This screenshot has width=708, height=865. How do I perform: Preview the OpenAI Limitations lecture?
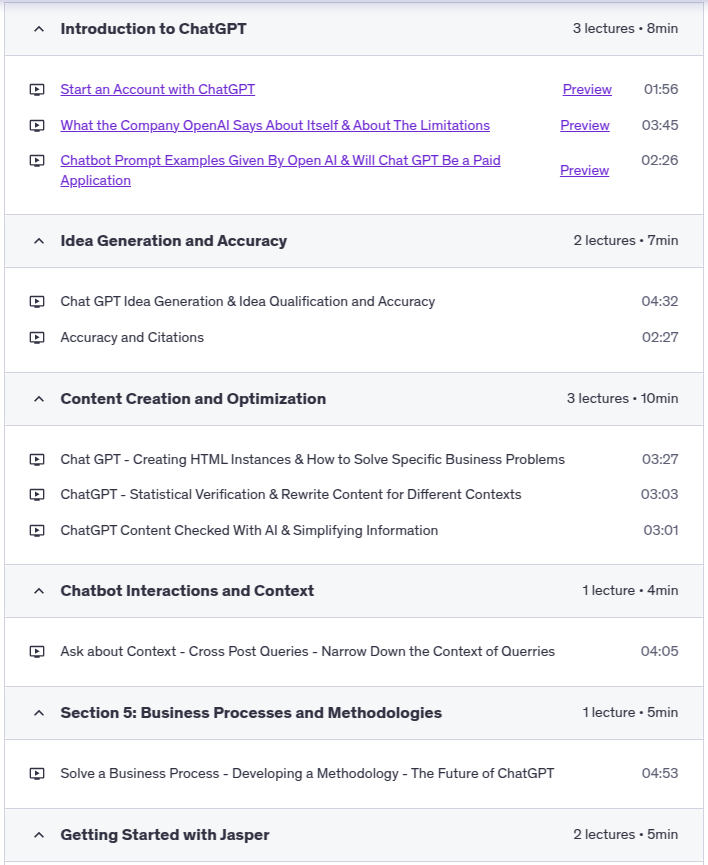pyautogui.click(x=585, y=126)
